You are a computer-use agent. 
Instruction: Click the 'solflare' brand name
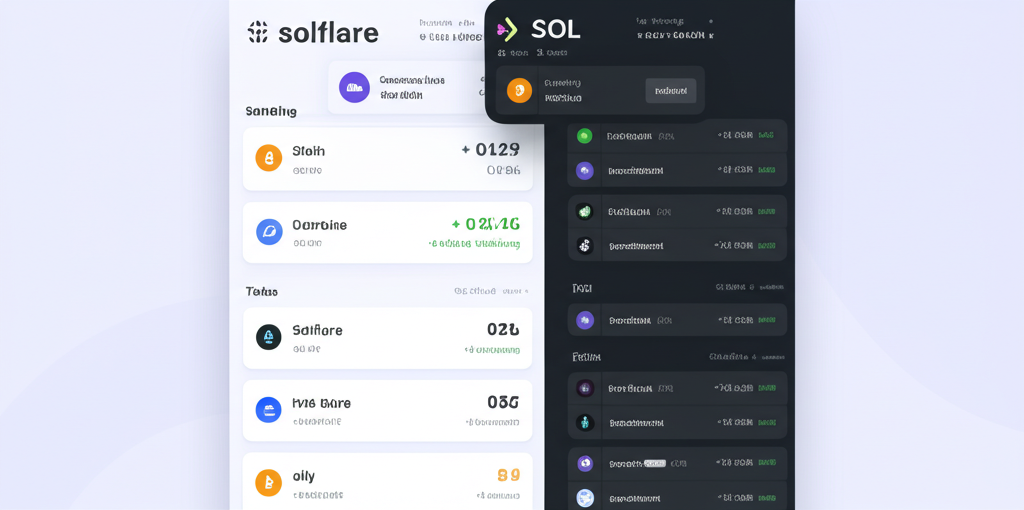pos(328,33)
